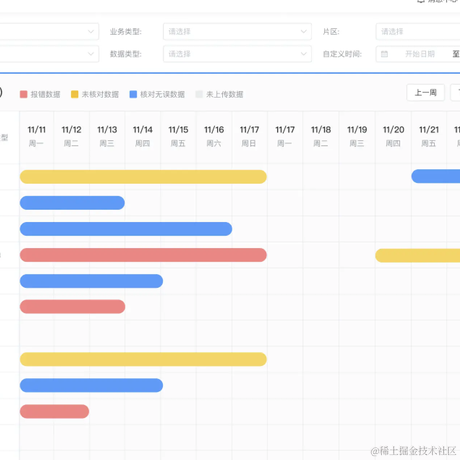Click the 报错数据 legend label

coord(45,94)
